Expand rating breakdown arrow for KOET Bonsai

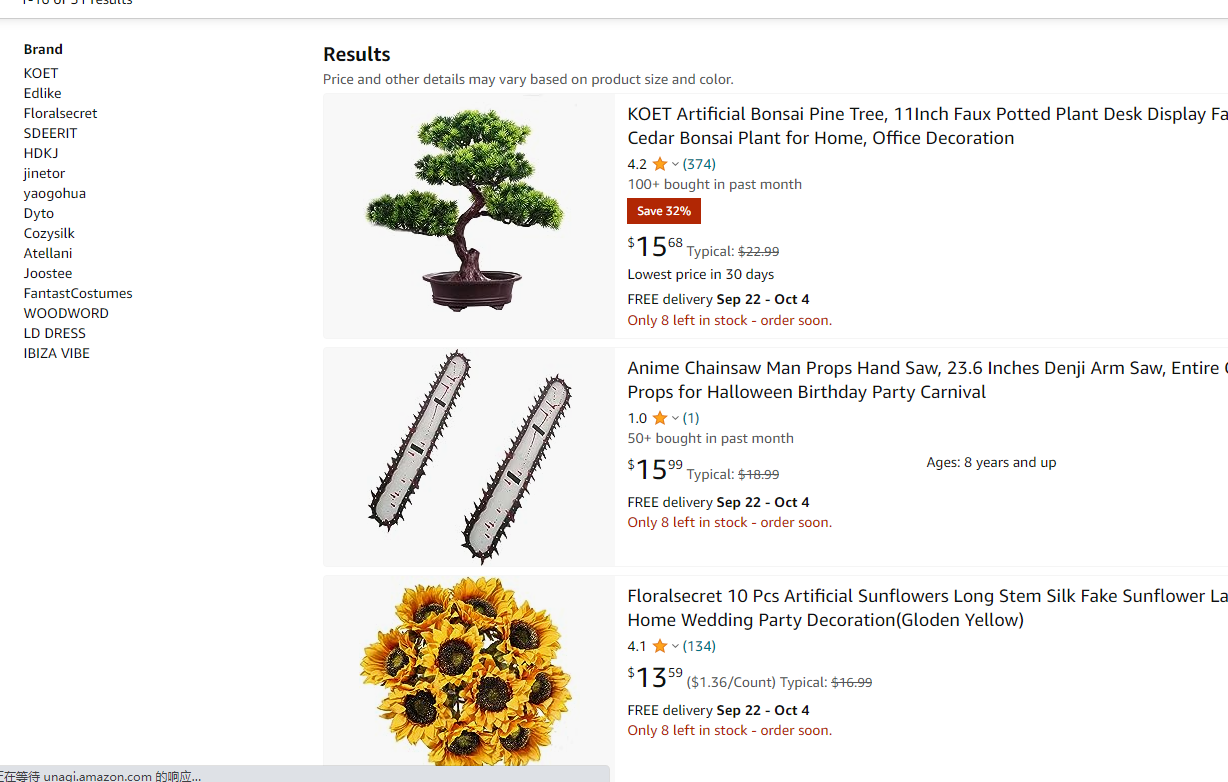pos(675,164)
